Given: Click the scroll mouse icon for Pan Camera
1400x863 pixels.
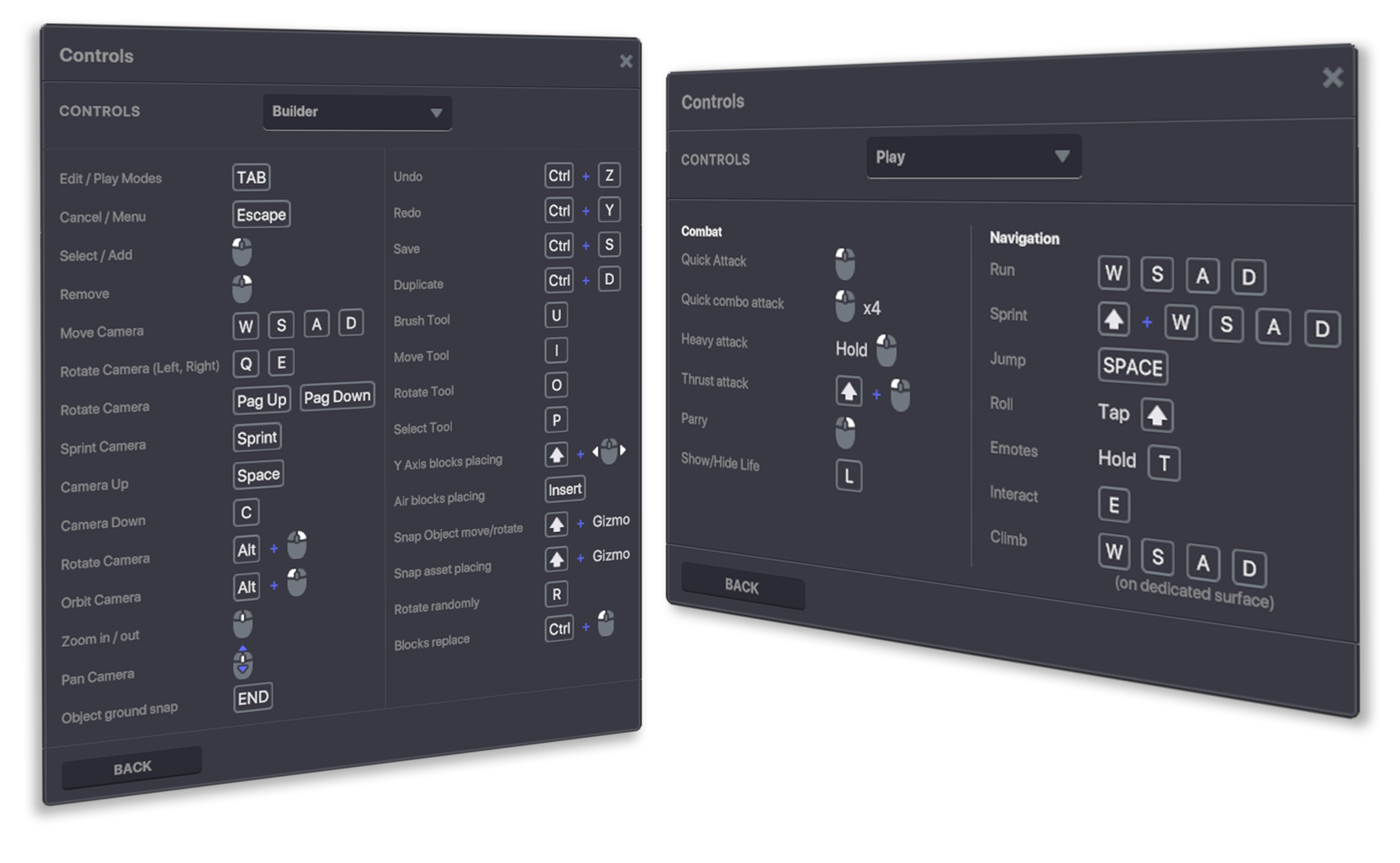Looking at the screenshot, I should 243,662.
